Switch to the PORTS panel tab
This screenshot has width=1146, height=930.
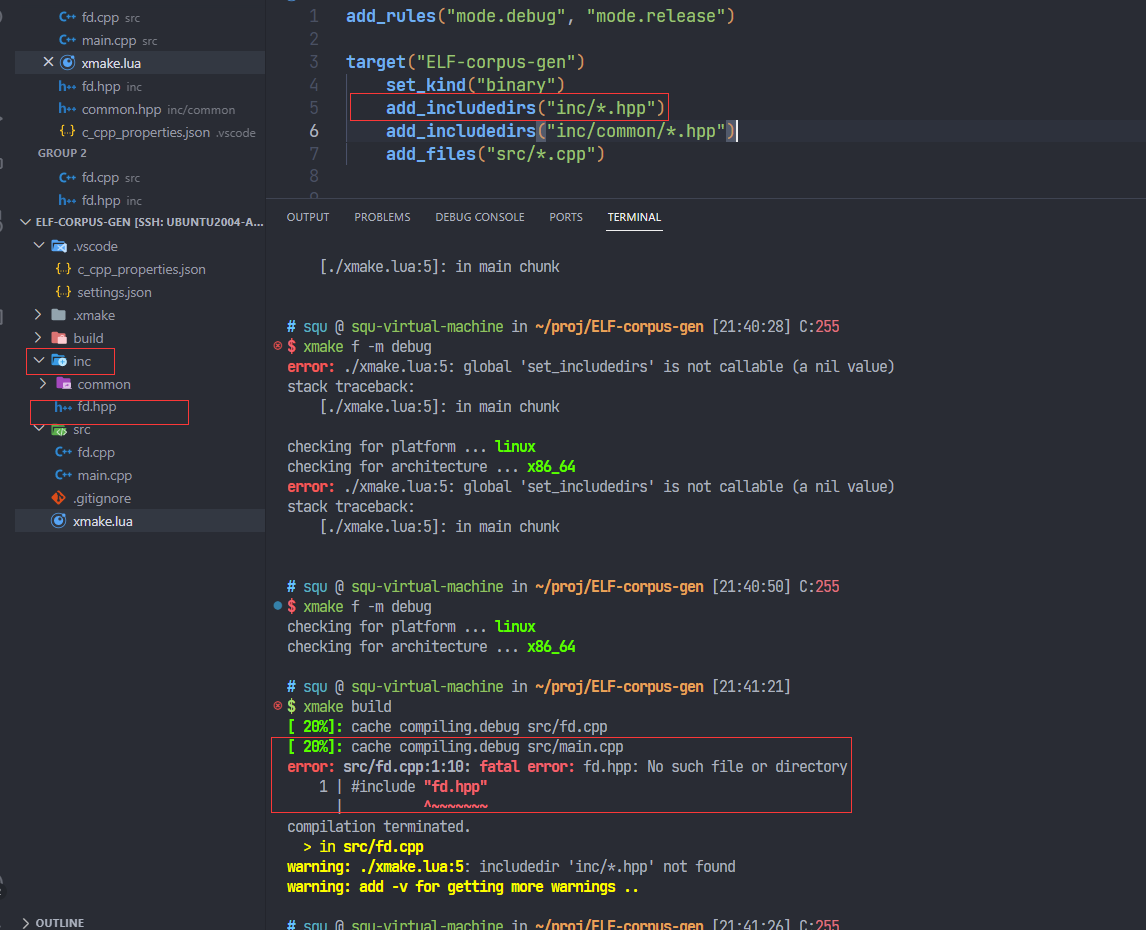(x=566, y=217)
